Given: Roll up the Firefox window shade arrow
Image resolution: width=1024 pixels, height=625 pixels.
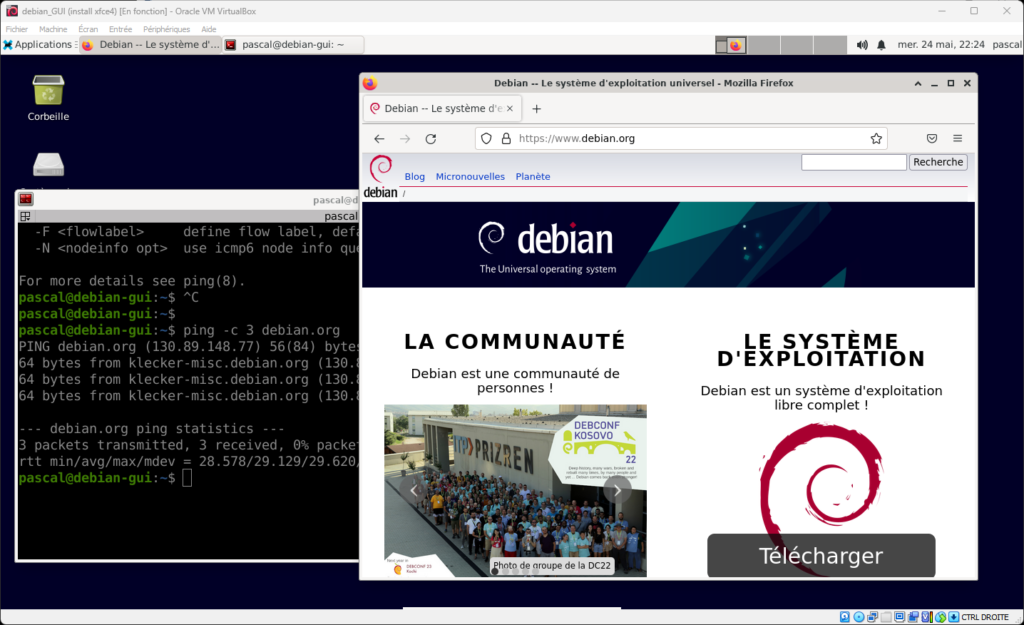Looking at the screenshot, I should [x=918, y=84].
